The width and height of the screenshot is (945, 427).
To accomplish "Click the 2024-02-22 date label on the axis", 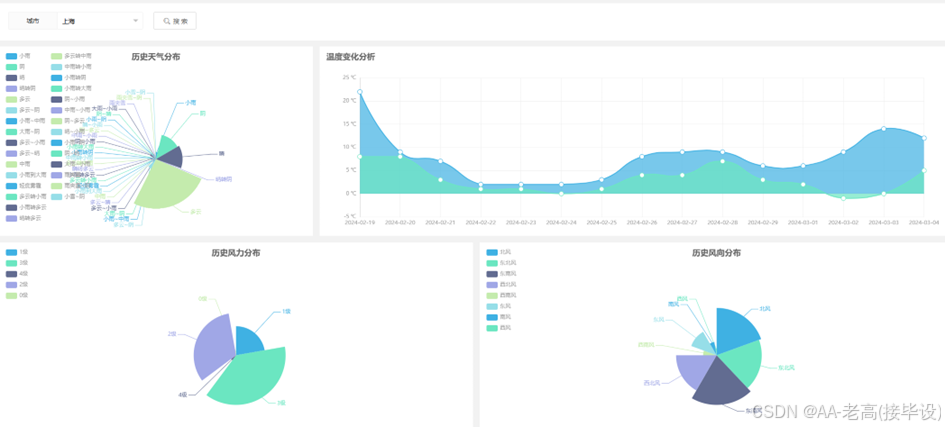I will pos(480,222).
